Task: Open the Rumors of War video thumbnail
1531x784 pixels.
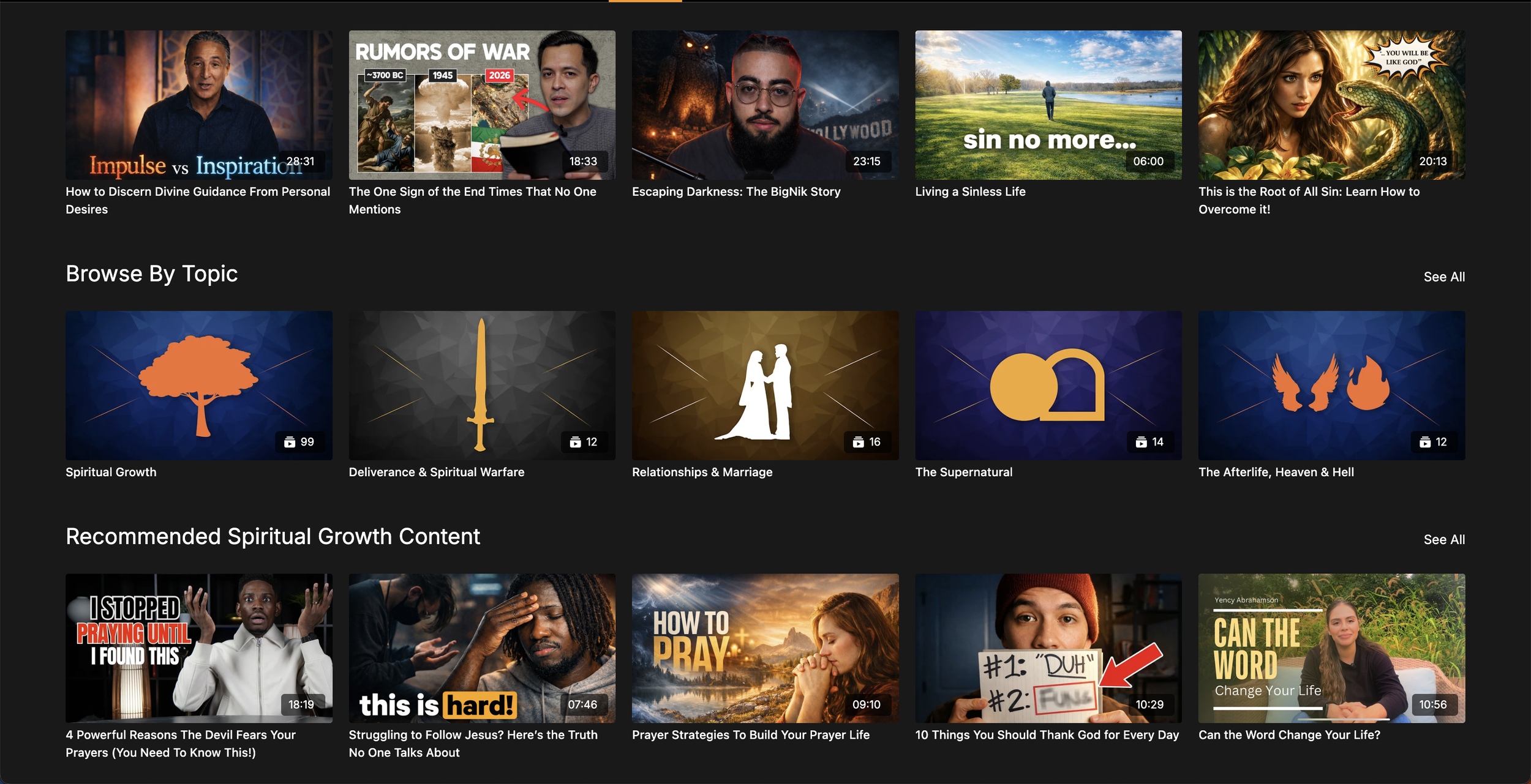Action: [x=482, y=105]
